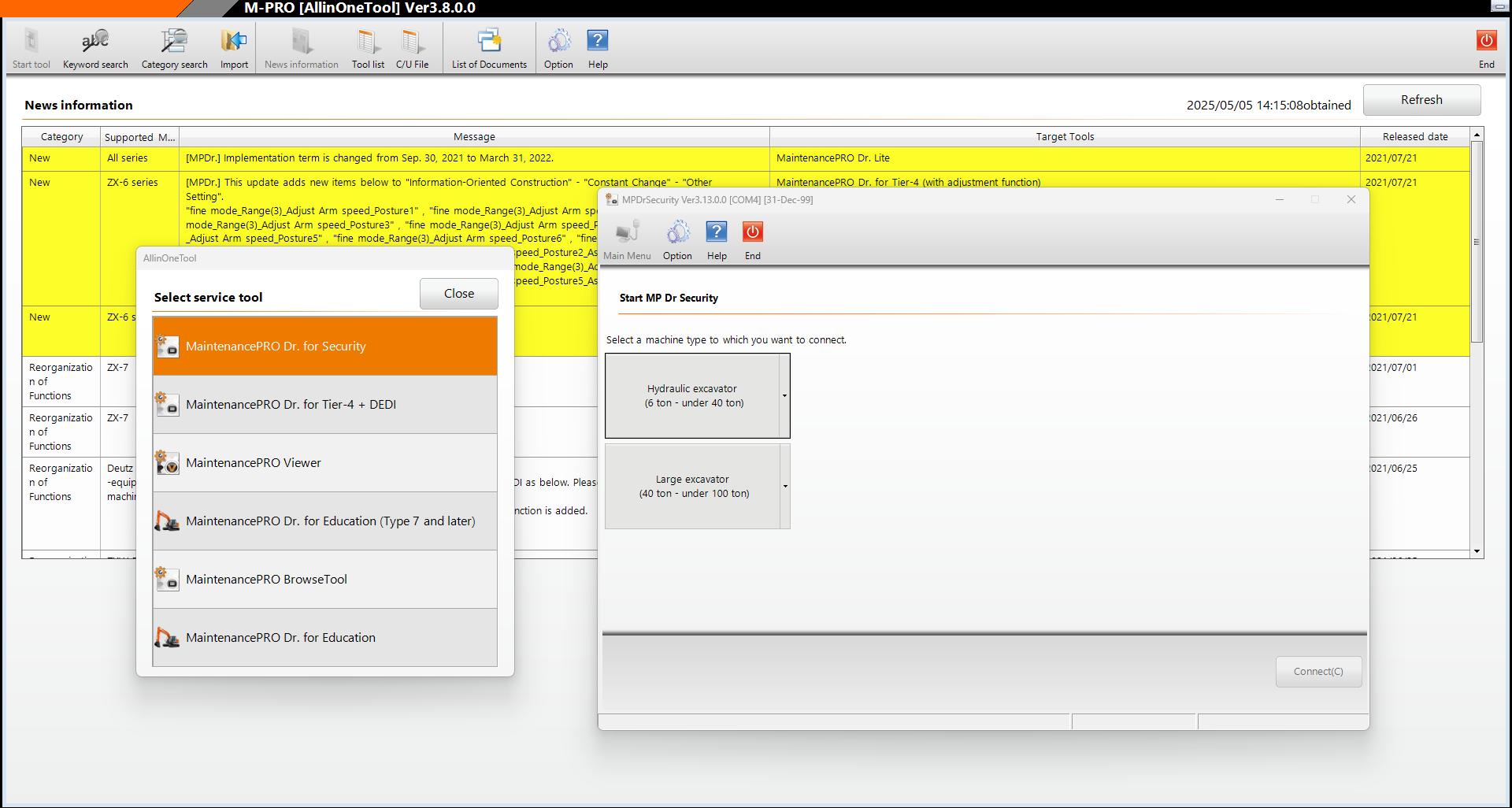Open the Tool list
The image size is (1512, 808).
click(x=368, y=49)
